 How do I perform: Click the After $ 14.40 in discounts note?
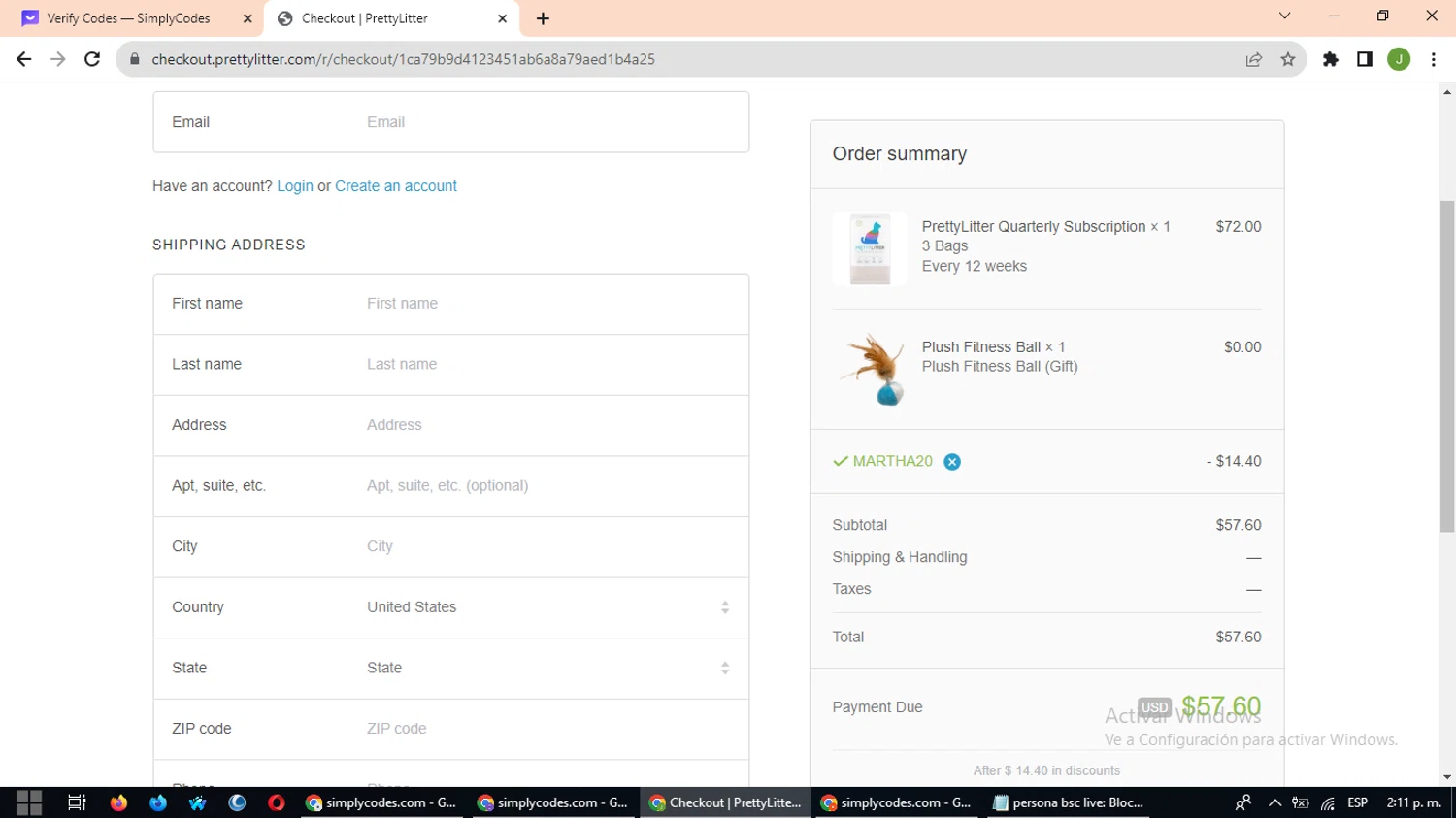(x=1046, y=770)
